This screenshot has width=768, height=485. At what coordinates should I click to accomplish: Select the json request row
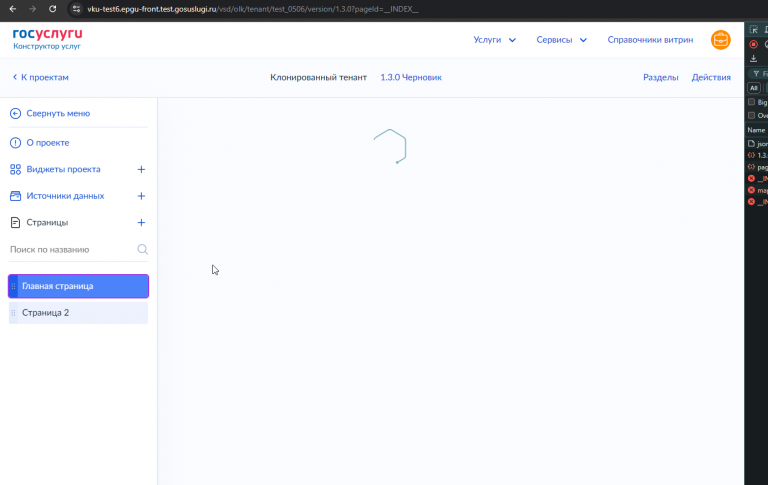point(756,144)
